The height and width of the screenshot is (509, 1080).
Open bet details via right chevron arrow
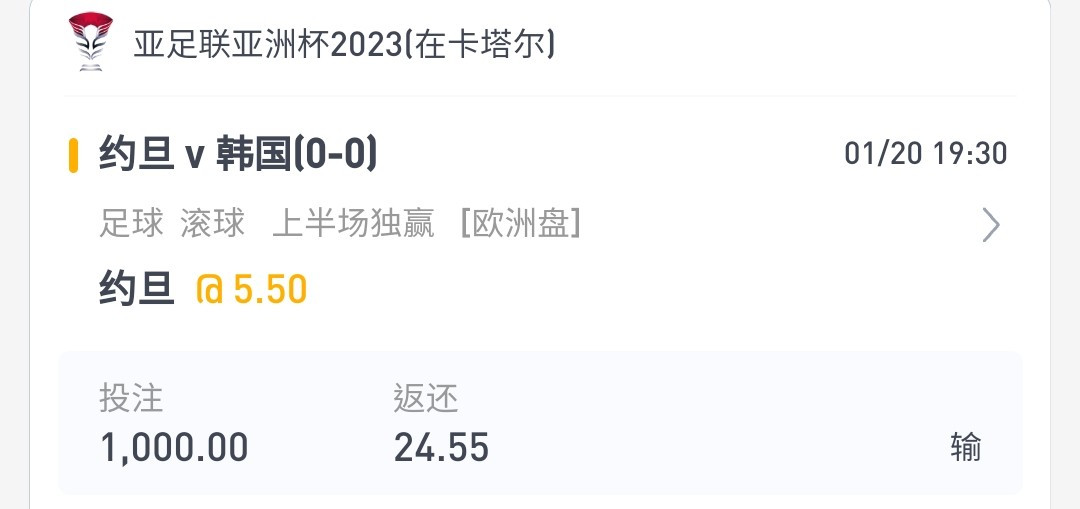(990, 225)
